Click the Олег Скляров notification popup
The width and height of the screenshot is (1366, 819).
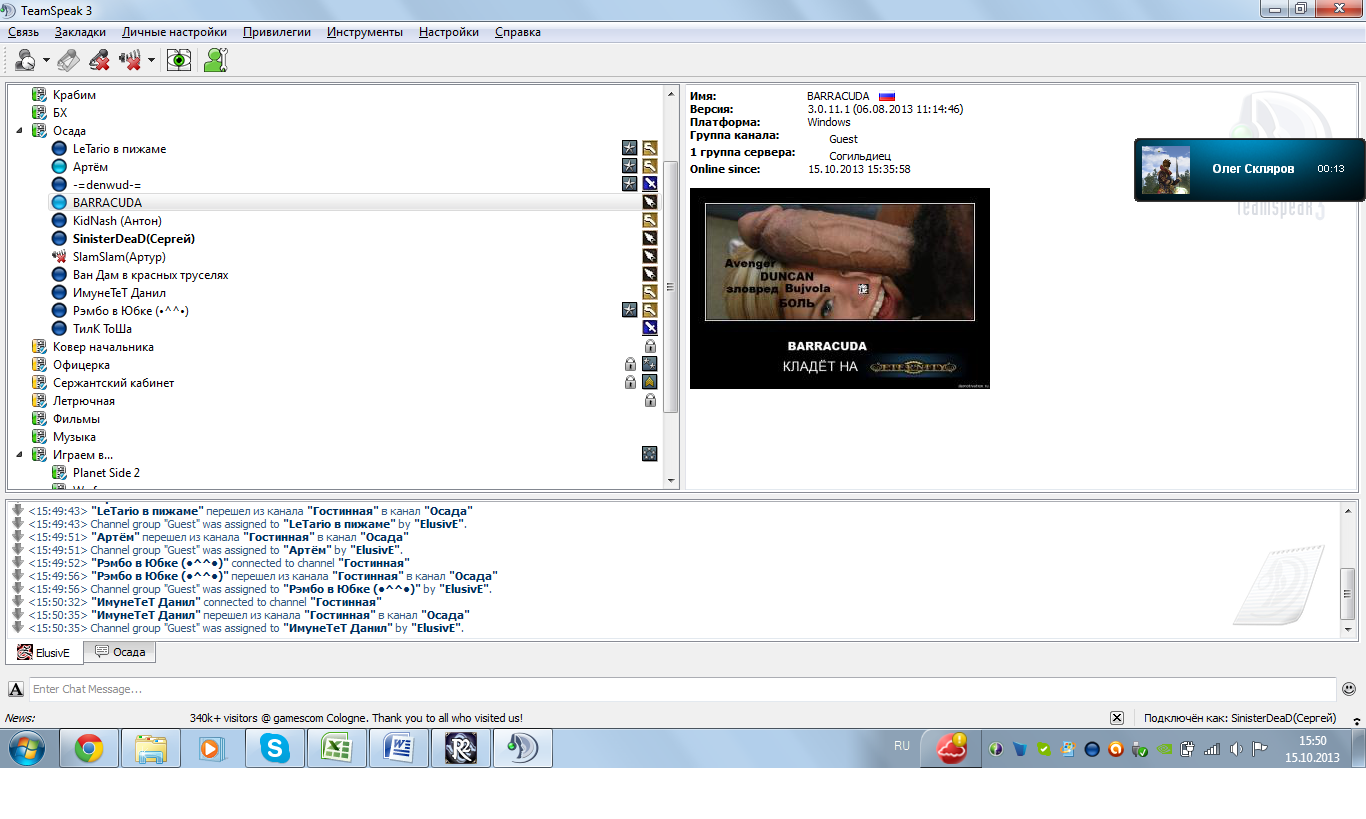pos(1250,169)
